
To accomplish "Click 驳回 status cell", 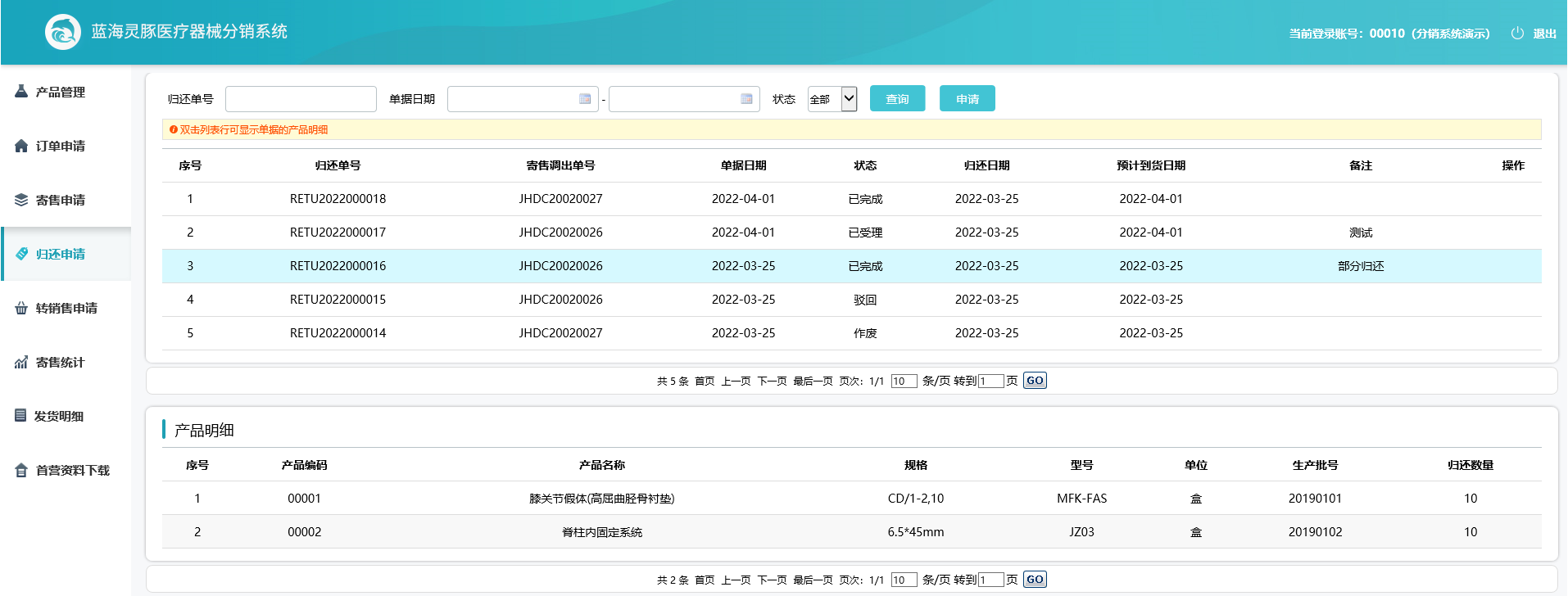I will 865,300.
